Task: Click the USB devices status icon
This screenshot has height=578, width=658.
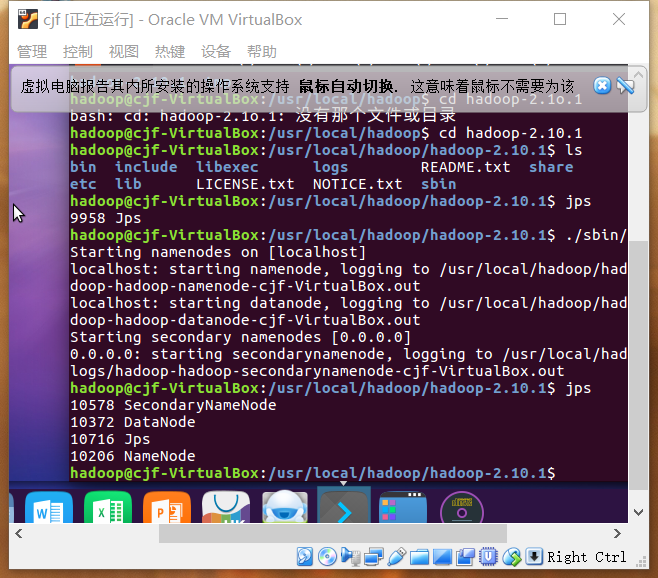Action: point(397,557)
